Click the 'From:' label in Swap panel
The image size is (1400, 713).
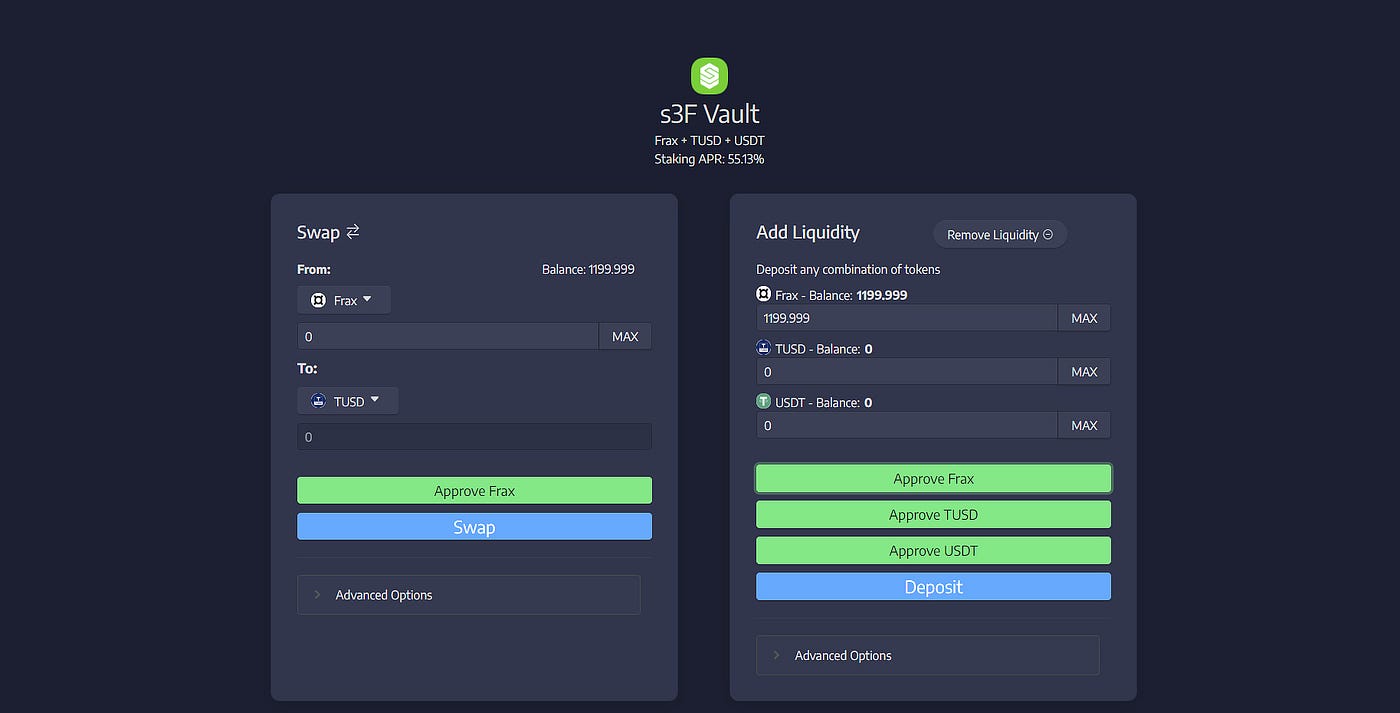point(314,269)
